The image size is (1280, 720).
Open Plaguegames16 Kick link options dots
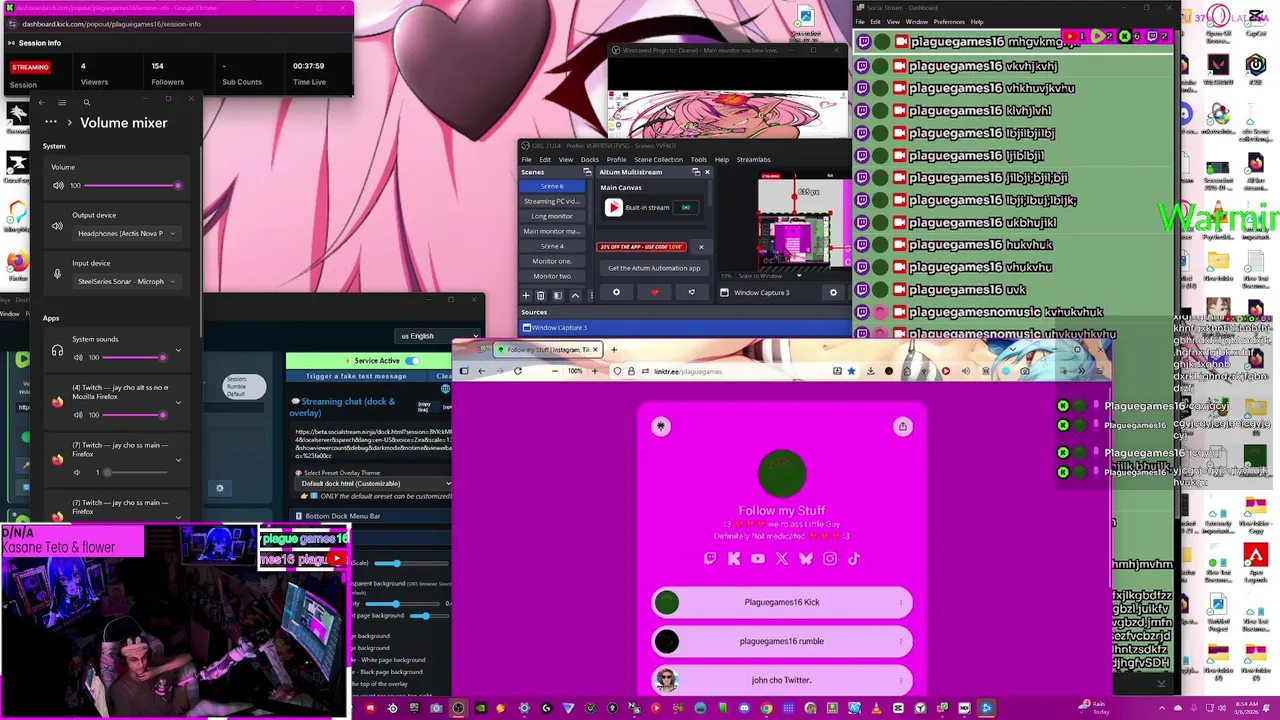pyautogui.click(x=900, y=602)
